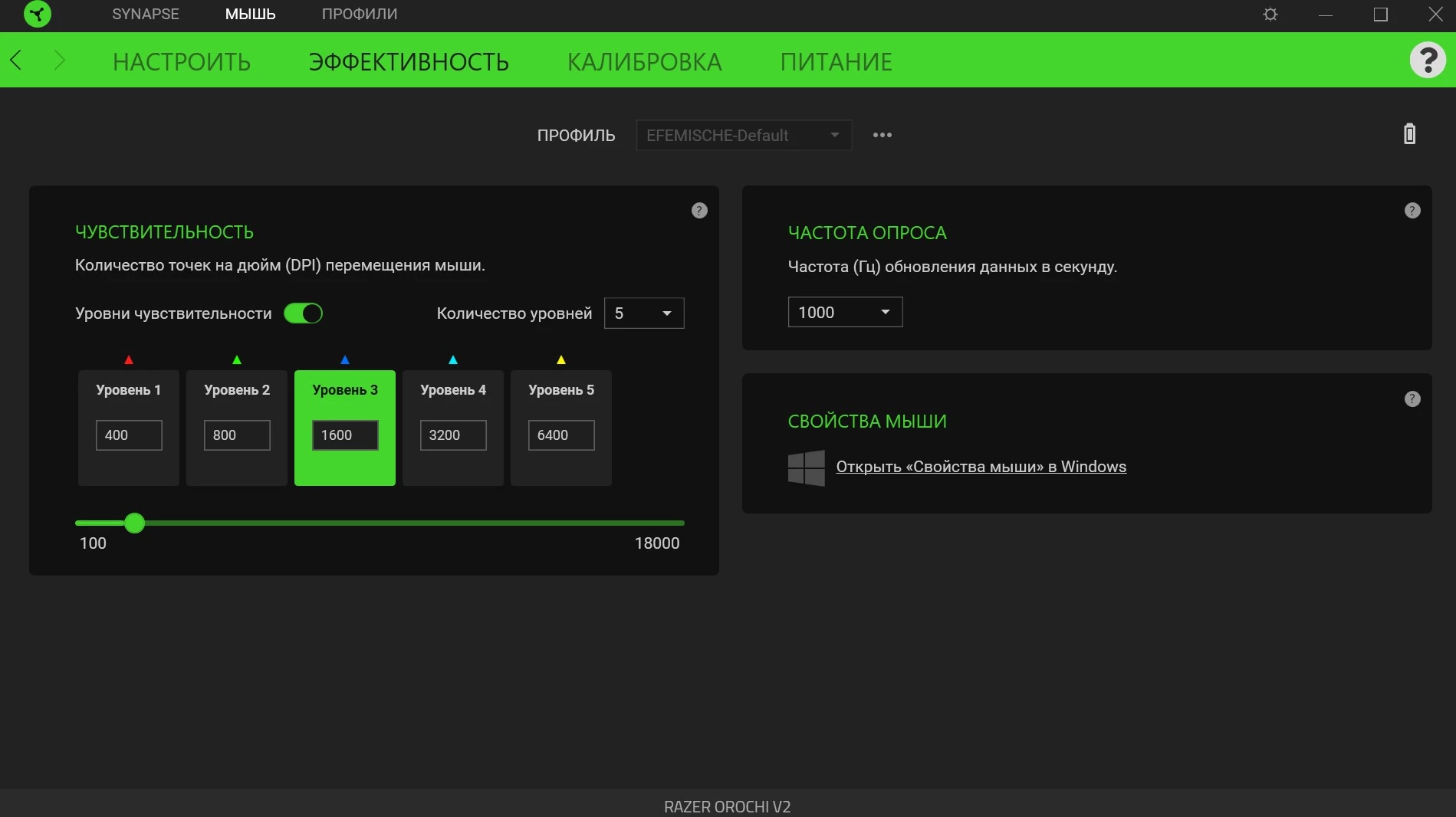1456x817 pixels.
Task: Click blue indicator above Уровень 3
Action: pos(345,359)
